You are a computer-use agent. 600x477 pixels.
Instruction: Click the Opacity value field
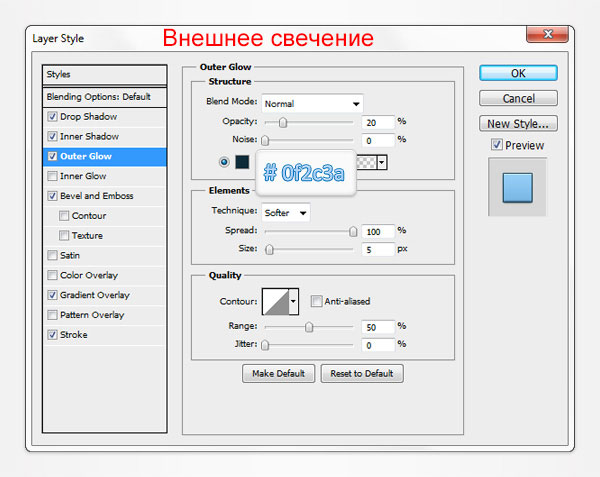[378, 122]
